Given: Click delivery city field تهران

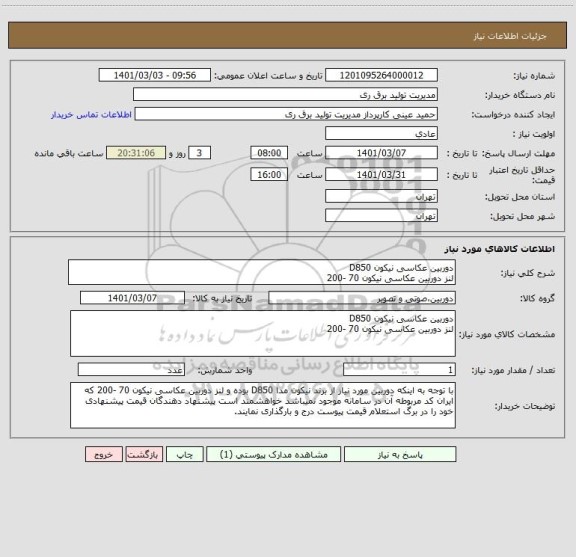Looking at the screenshot, I should point(381,215).
